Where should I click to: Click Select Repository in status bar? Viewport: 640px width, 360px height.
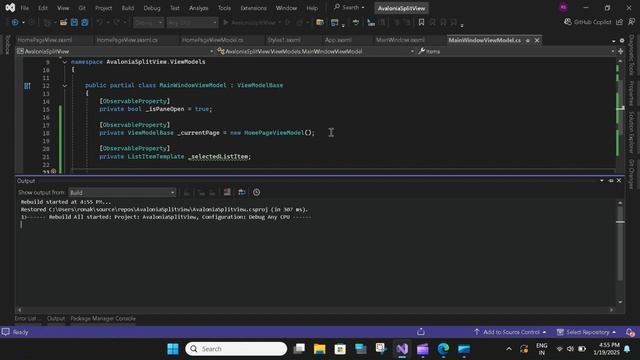coord(587,332)
